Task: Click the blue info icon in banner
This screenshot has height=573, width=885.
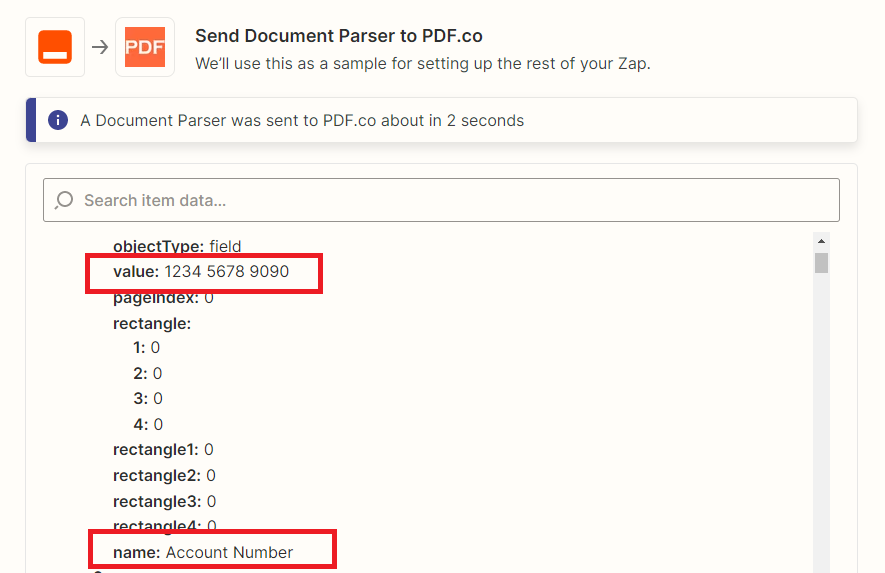Action: click(58, 120)
